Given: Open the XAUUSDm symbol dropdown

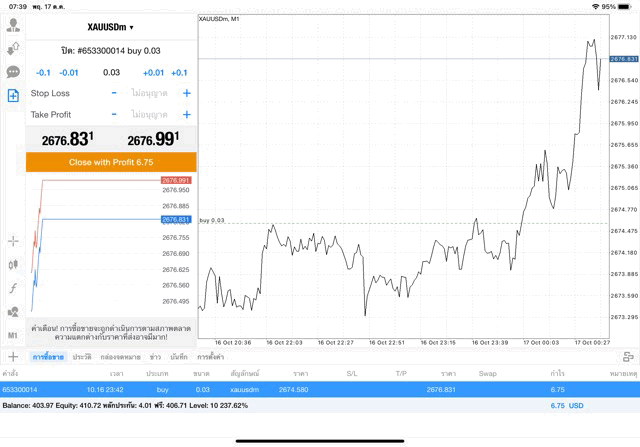Looking at the screenshot, I should pyautogui.click(x=110, y=27).
